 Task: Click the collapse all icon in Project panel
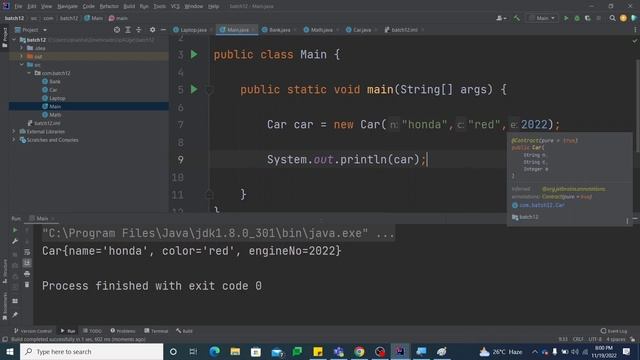click(x=139, y=30)
